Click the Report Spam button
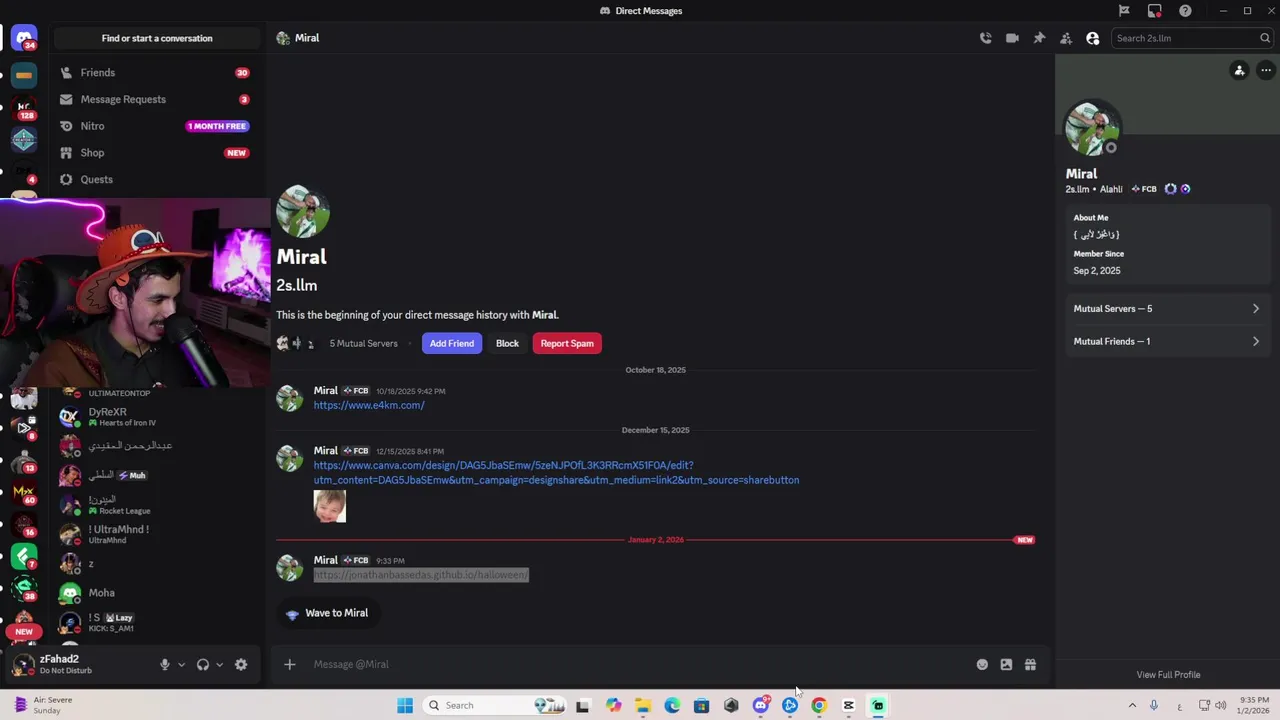The height and width of the screenshot is (720, 1280). point(567,343)
